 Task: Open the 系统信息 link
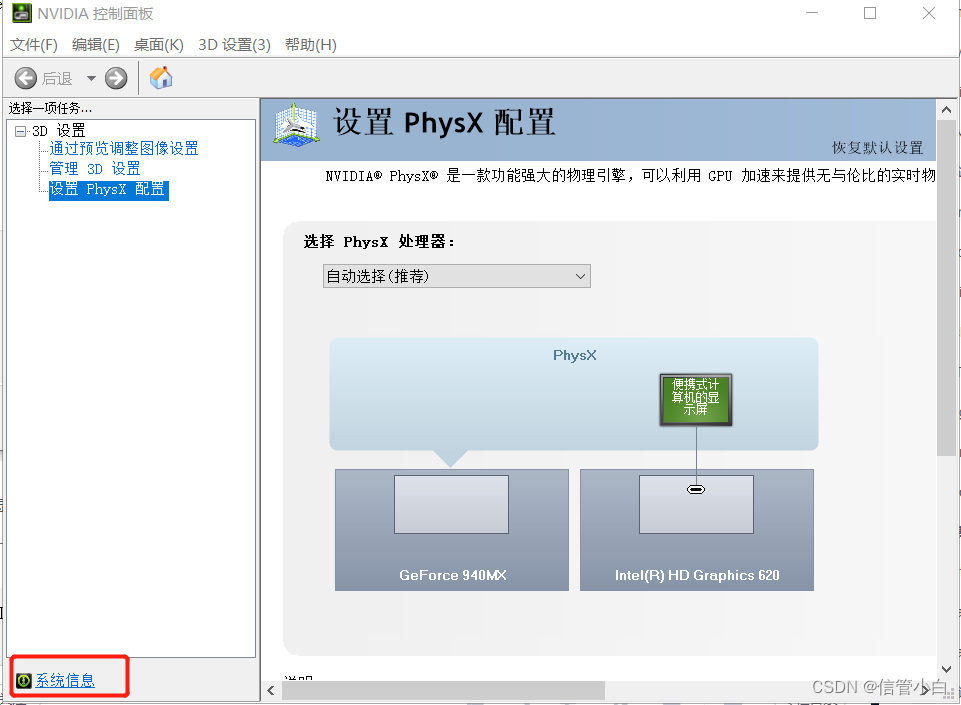click(x=65, y=680)
